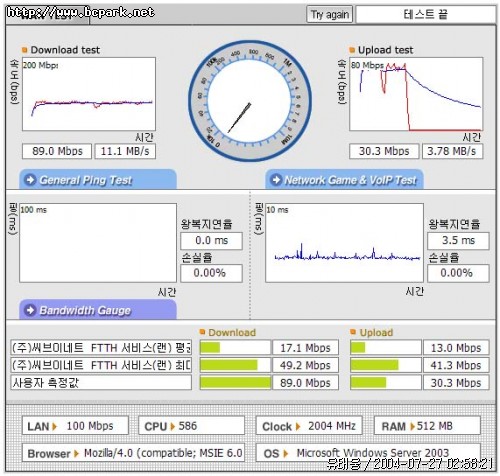500x476 pixels.
Task: Click the General Ping Test arrow icon
Action: (30, 180)
